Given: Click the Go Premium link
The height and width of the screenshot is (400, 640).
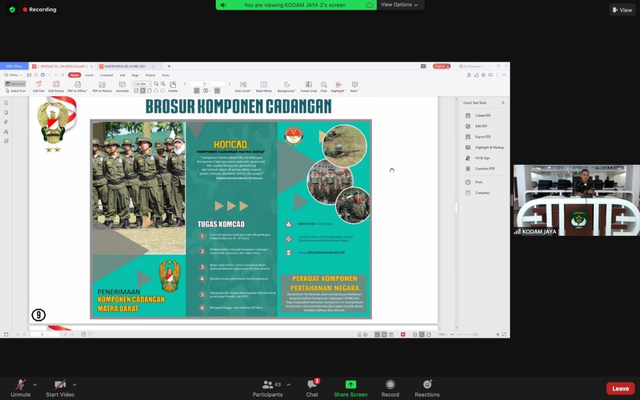Looking at the screenshot, I should [x=470, y=66].
